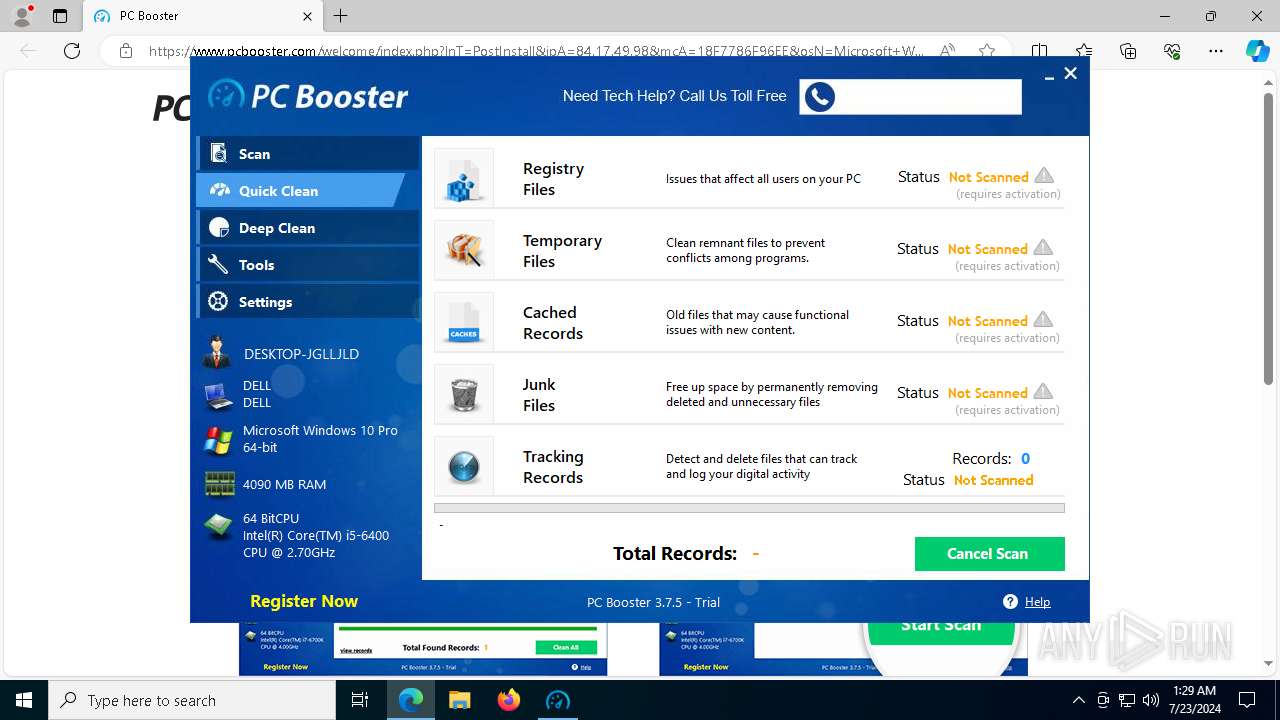Click warning triangle for Registry Files
Viewport: 1280px width, 720px height.
point(1044,176)
